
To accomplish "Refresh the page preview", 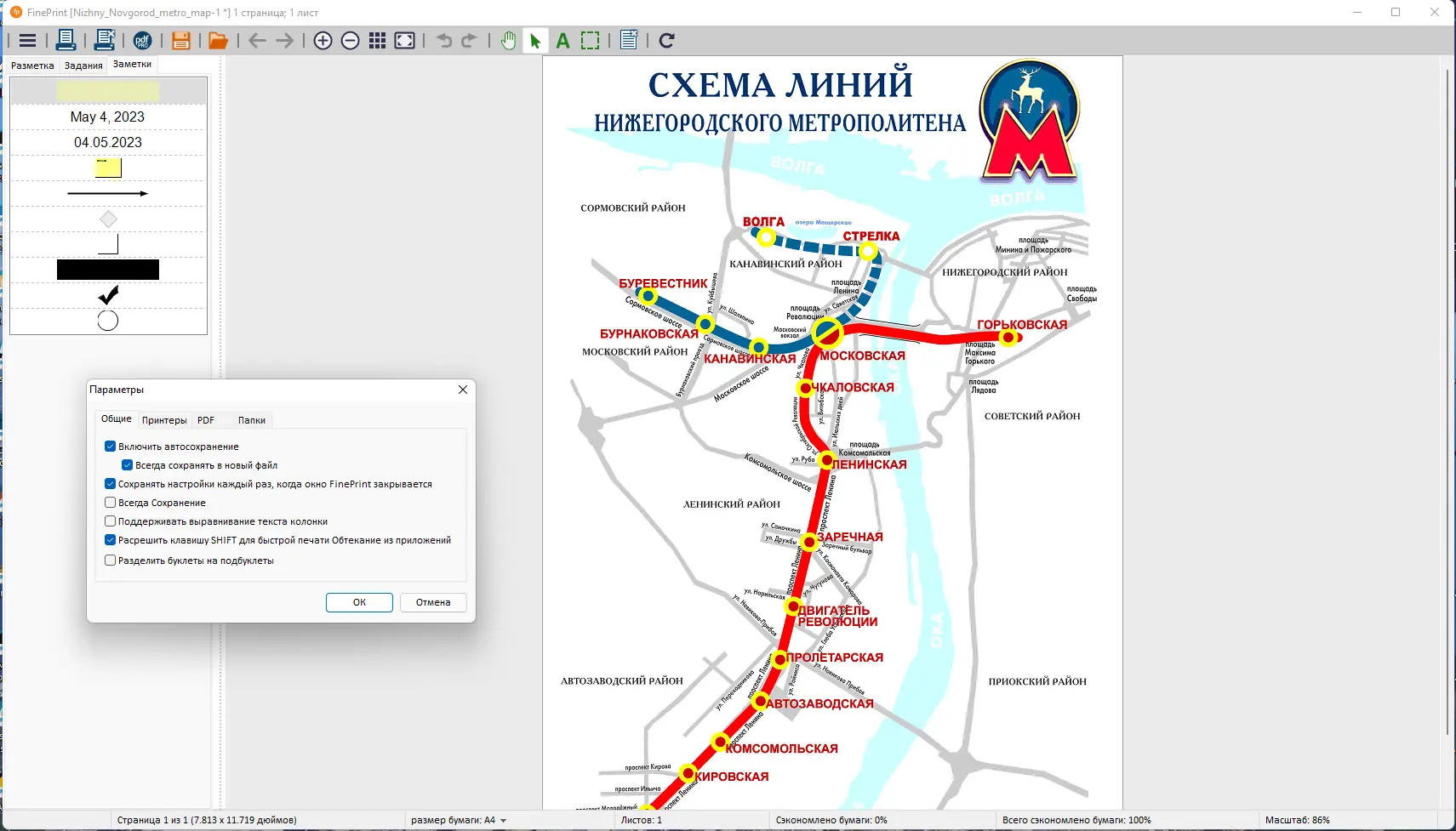I will [668, 40].
